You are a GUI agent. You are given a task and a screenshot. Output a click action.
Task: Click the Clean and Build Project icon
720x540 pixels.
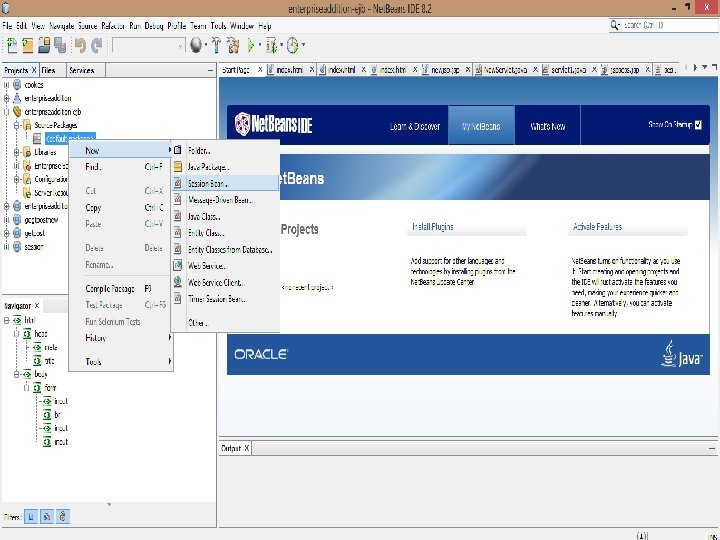233,45
